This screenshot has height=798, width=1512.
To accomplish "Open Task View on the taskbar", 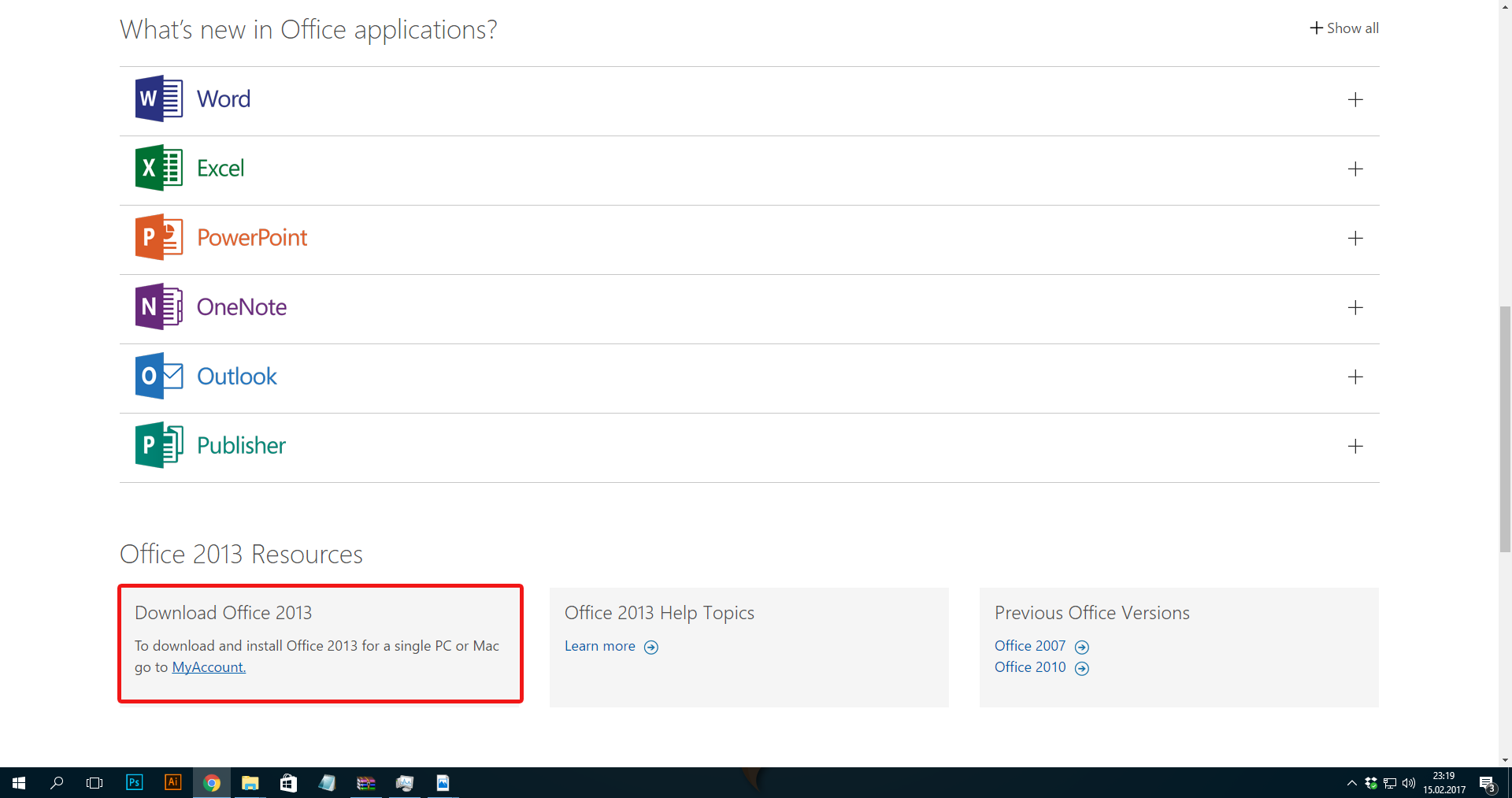I will click(x=94, y=783).
